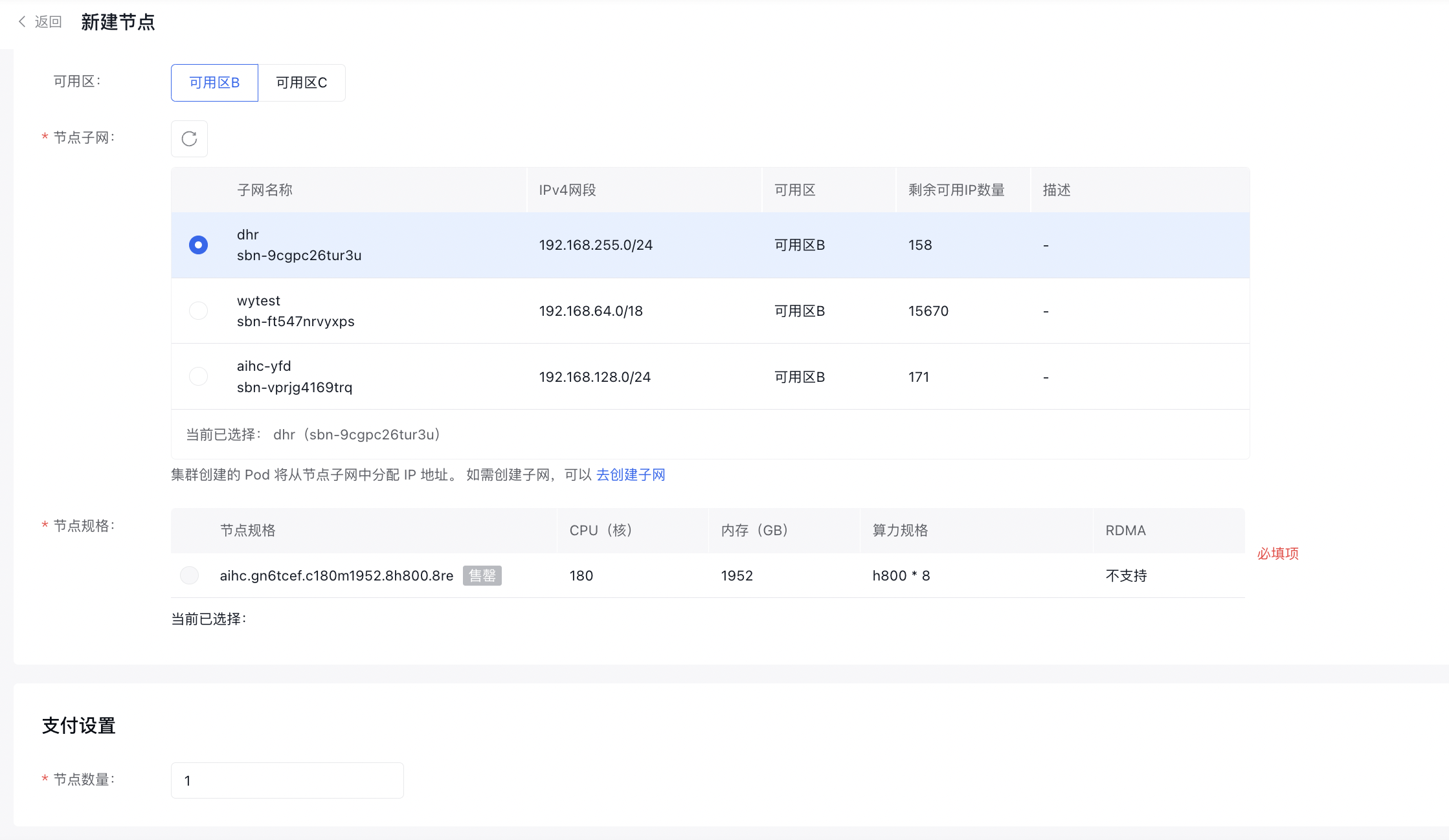Click the red 必填项 validation message
Viewport: 1449px width, 840px height.
point(1278,554)
